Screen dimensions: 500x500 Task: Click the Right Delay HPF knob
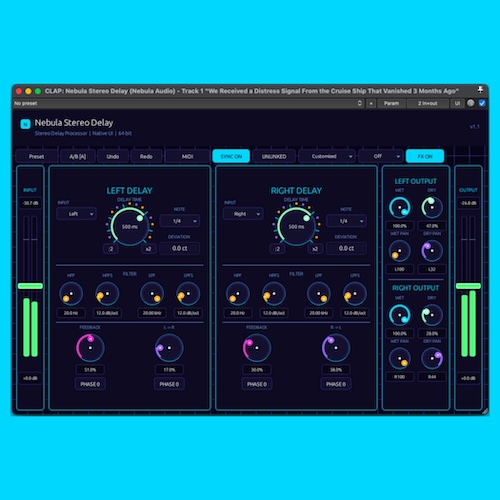pyautogui.click(x=237, y=294)
